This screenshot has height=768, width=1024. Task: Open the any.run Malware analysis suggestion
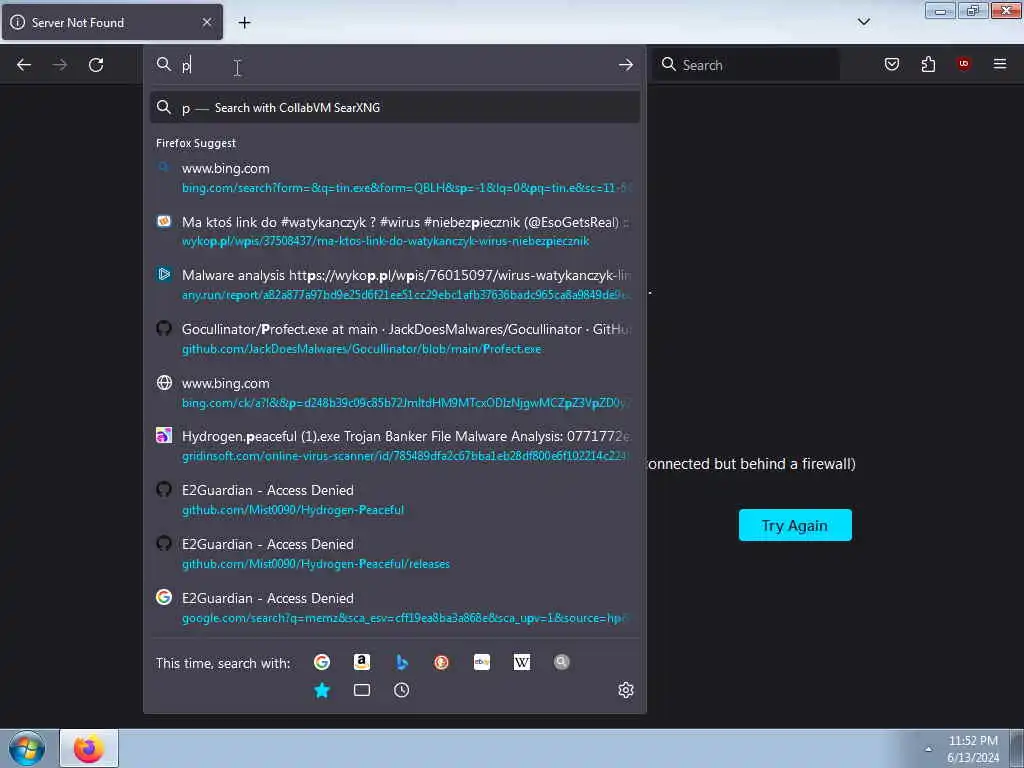tap(394, 285)
